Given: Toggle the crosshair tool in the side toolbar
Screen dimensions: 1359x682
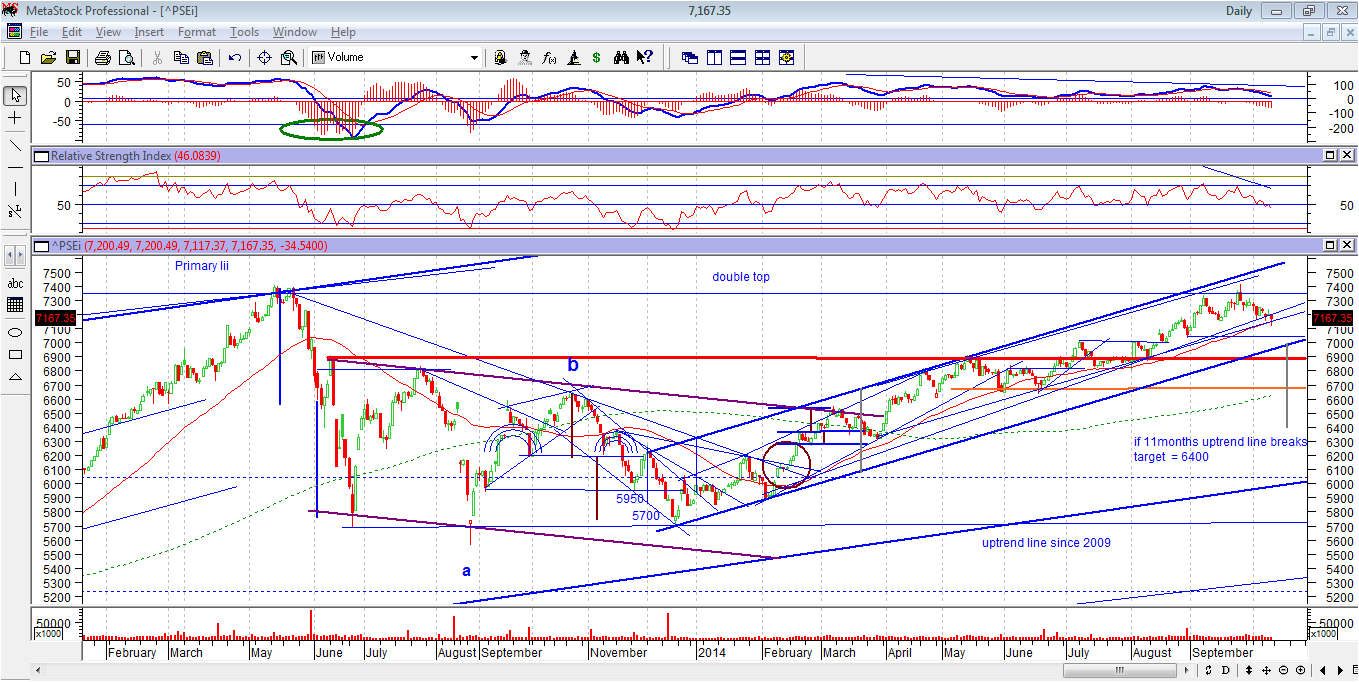Looking at the screenshot, I should [x=15, y=119].
